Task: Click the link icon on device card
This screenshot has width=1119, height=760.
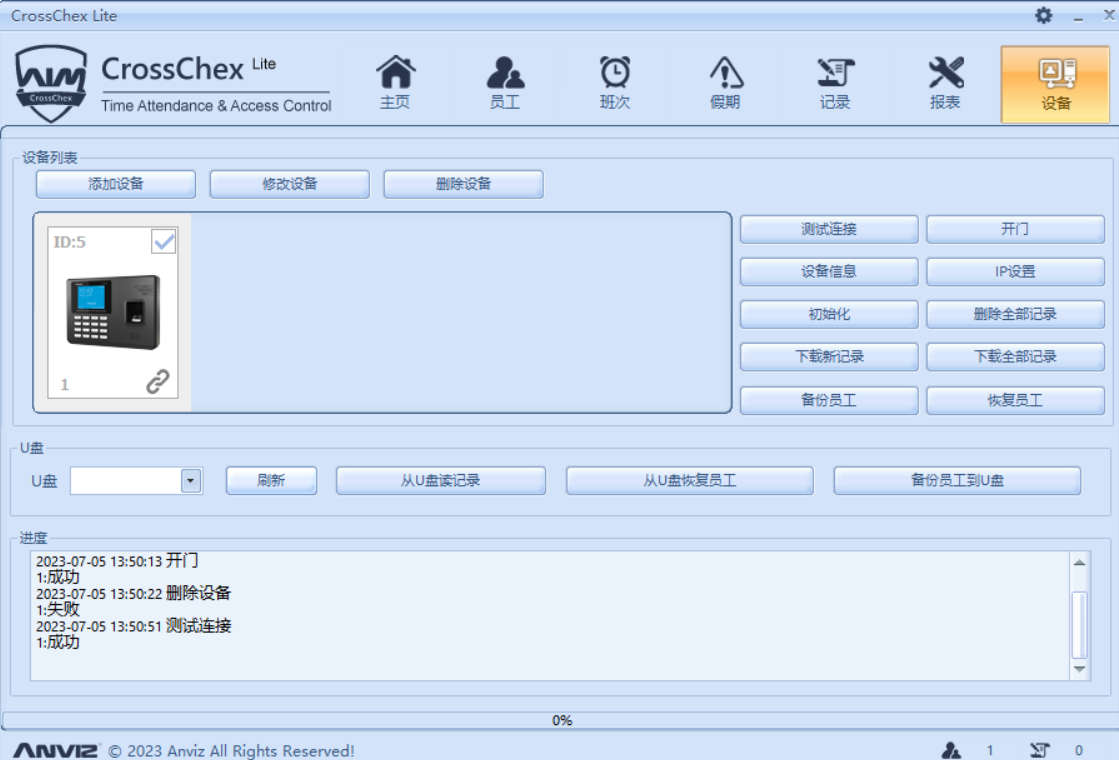Action: click(158, 382)
